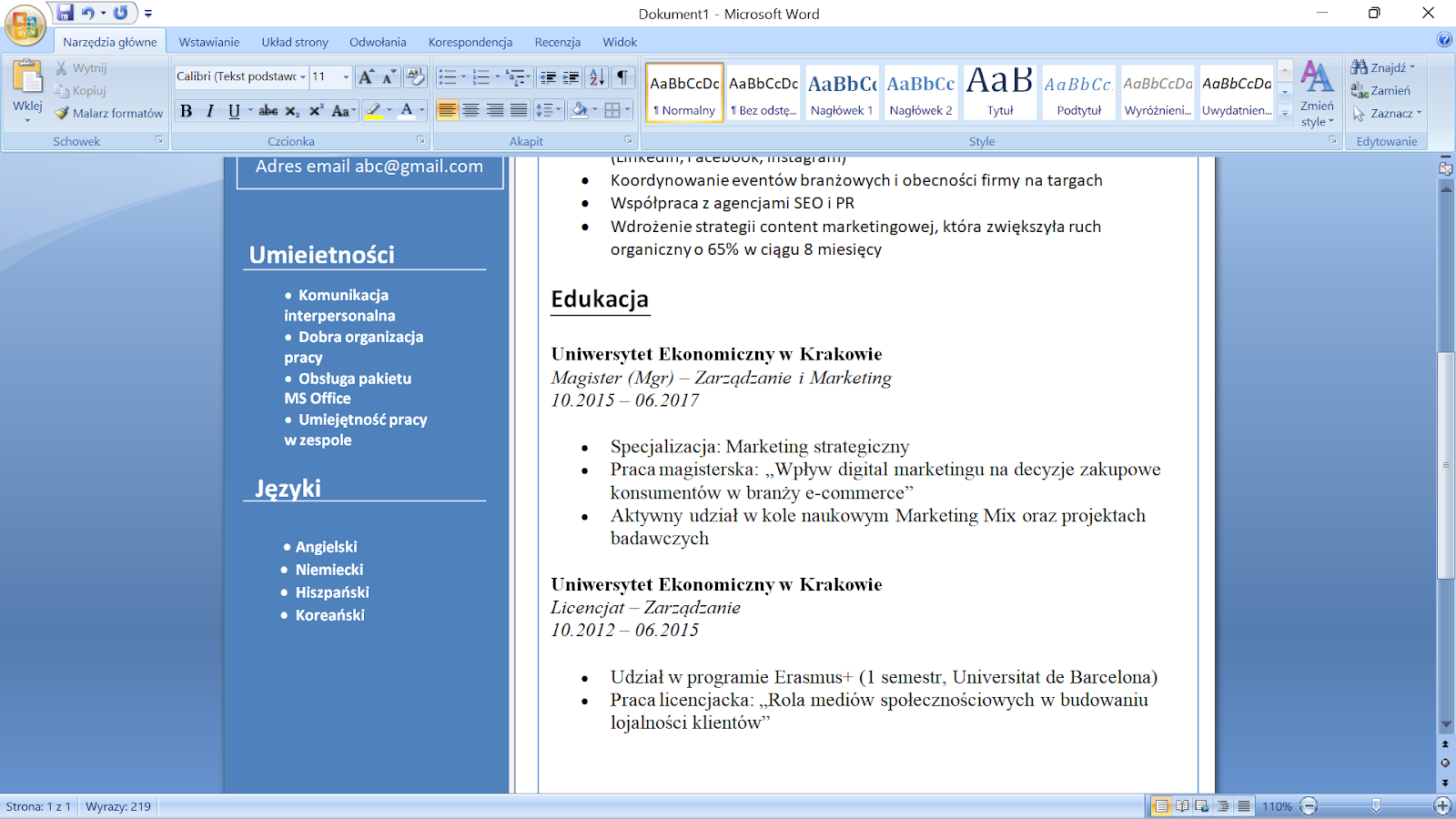Select the Strikethrough icon
Viewport: 1456px width, 819px height.
[268, 111]
